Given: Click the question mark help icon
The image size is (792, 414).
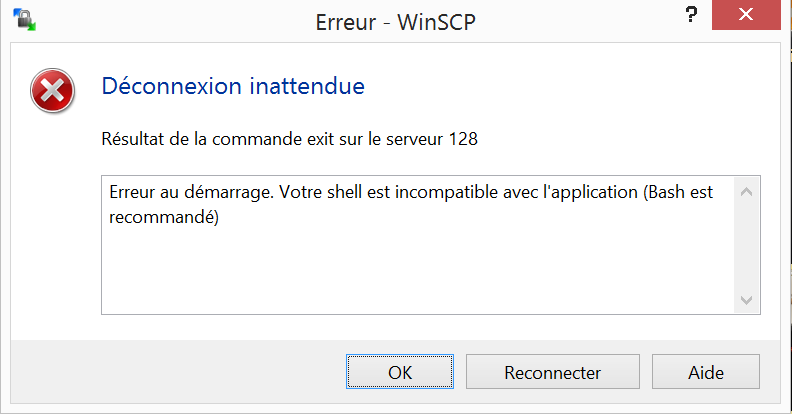Looking at the screenshot, I should click(691, 14).
